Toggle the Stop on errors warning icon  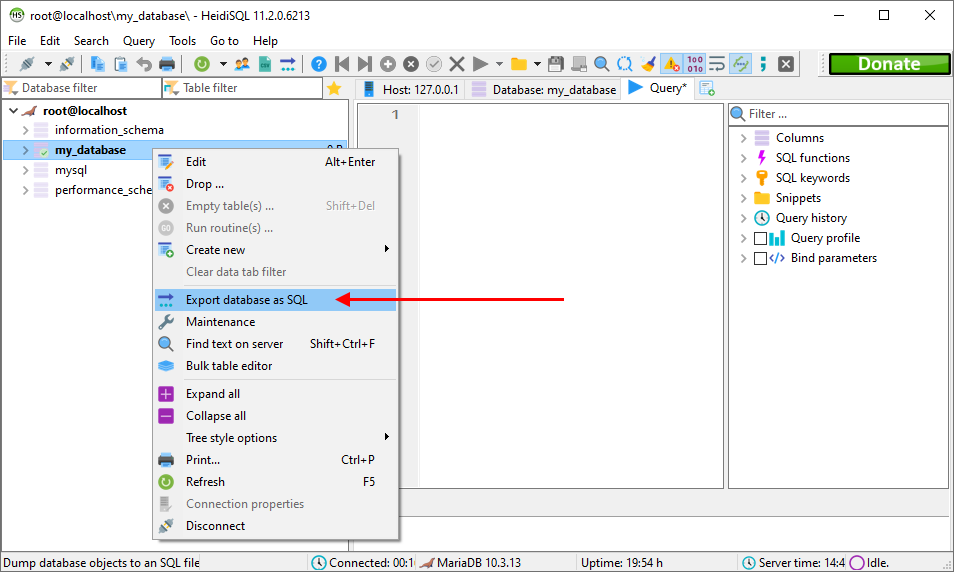click(671, 64)
